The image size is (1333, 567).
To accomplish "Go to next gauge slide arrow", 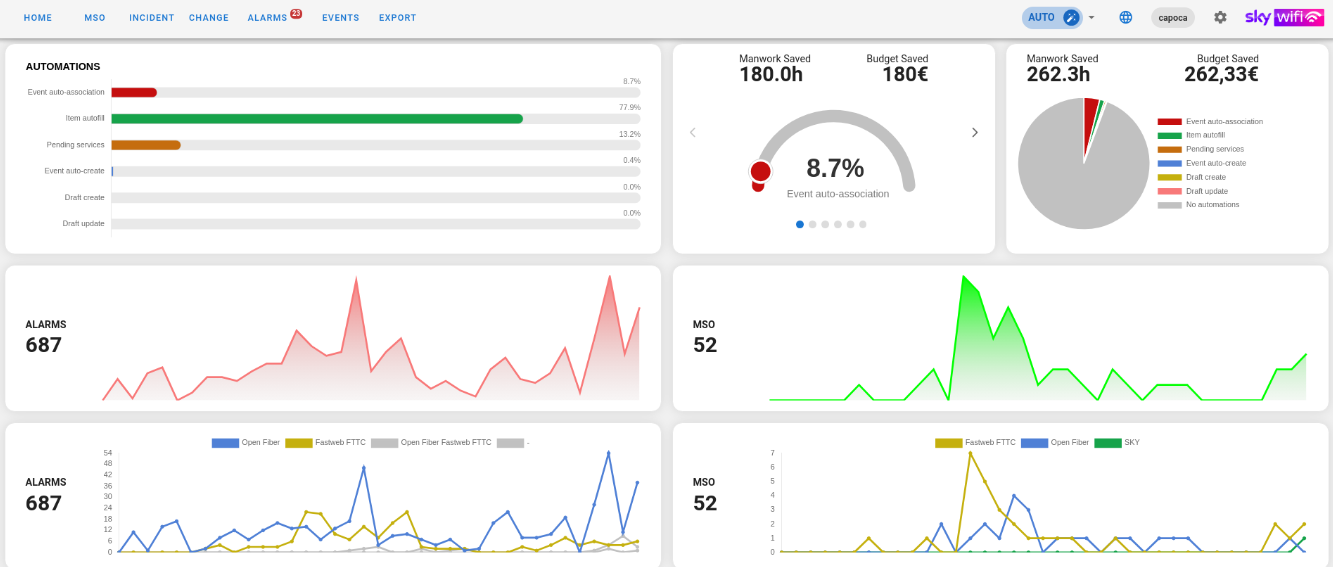I will (x=975, y=133).
